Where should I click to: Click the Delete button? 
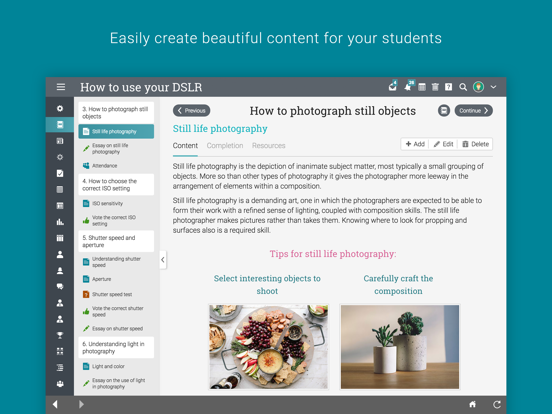(x=475, y=144)
